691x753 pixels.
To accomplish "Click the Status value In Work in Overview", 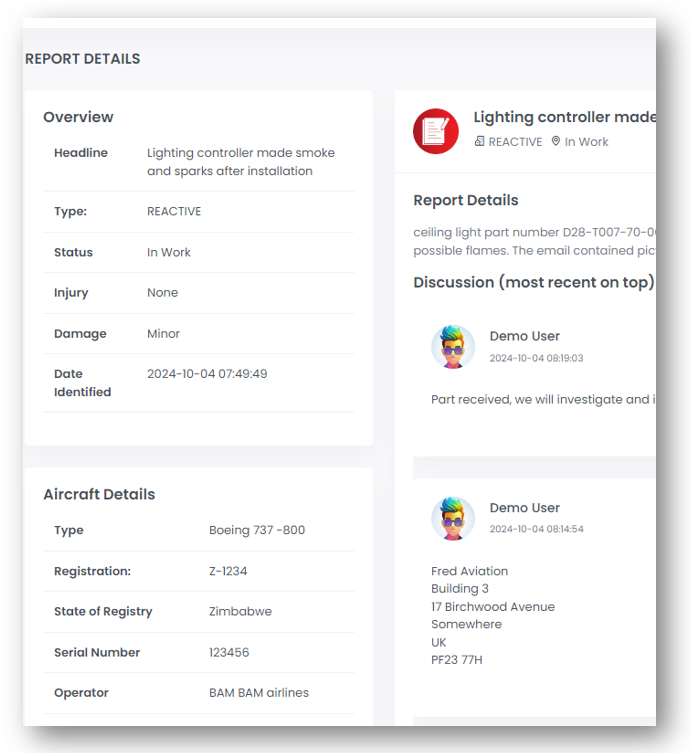I will click(169, 252).
